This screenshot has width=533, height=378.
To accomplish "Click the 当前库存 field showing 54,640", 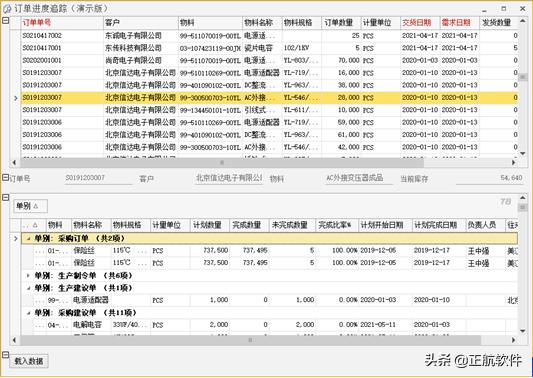I will point(489,178).
